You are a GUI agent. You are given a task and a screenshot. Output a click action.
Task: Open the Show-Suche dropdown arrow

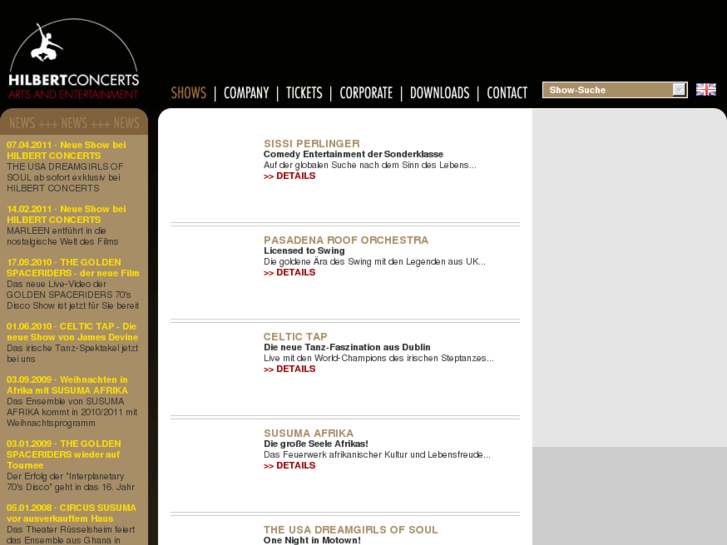click(679, 90)
